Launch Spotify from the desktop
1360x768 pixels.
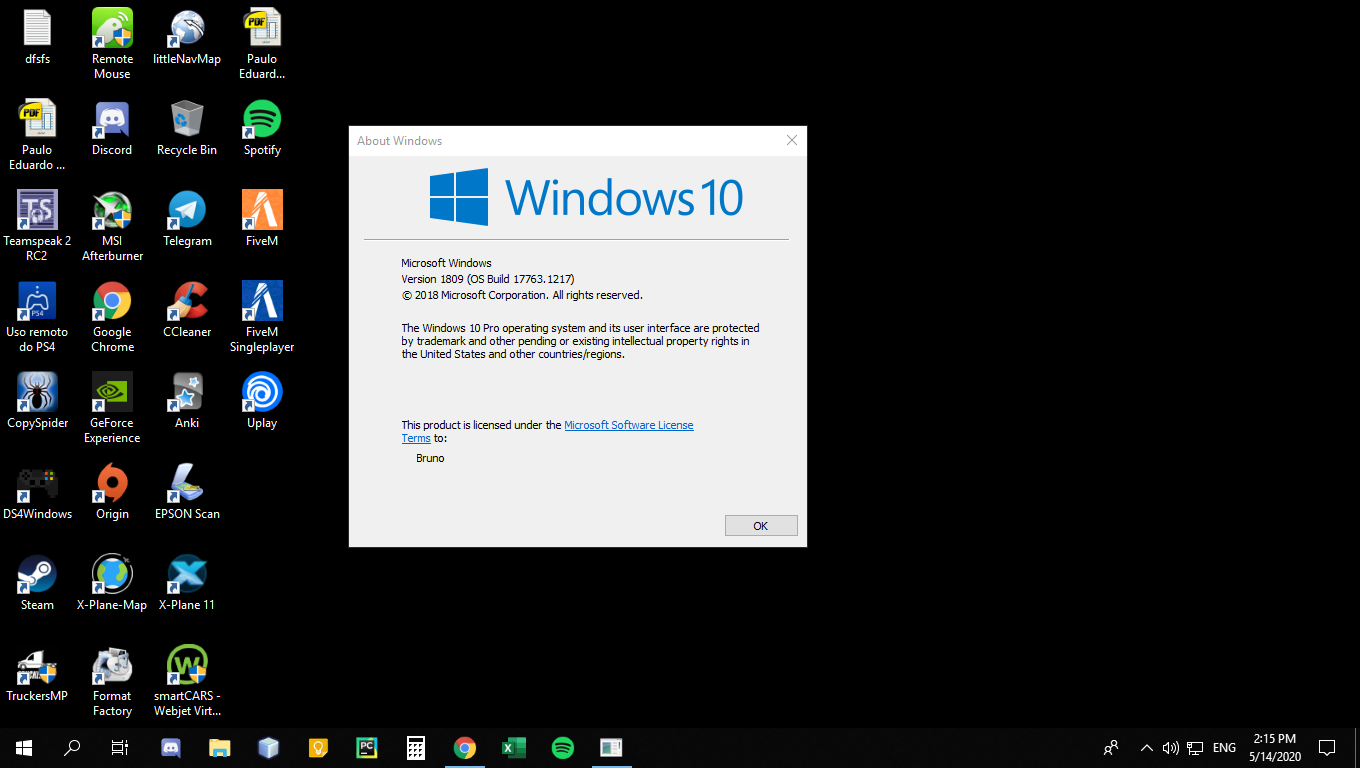tap(262, 129)
